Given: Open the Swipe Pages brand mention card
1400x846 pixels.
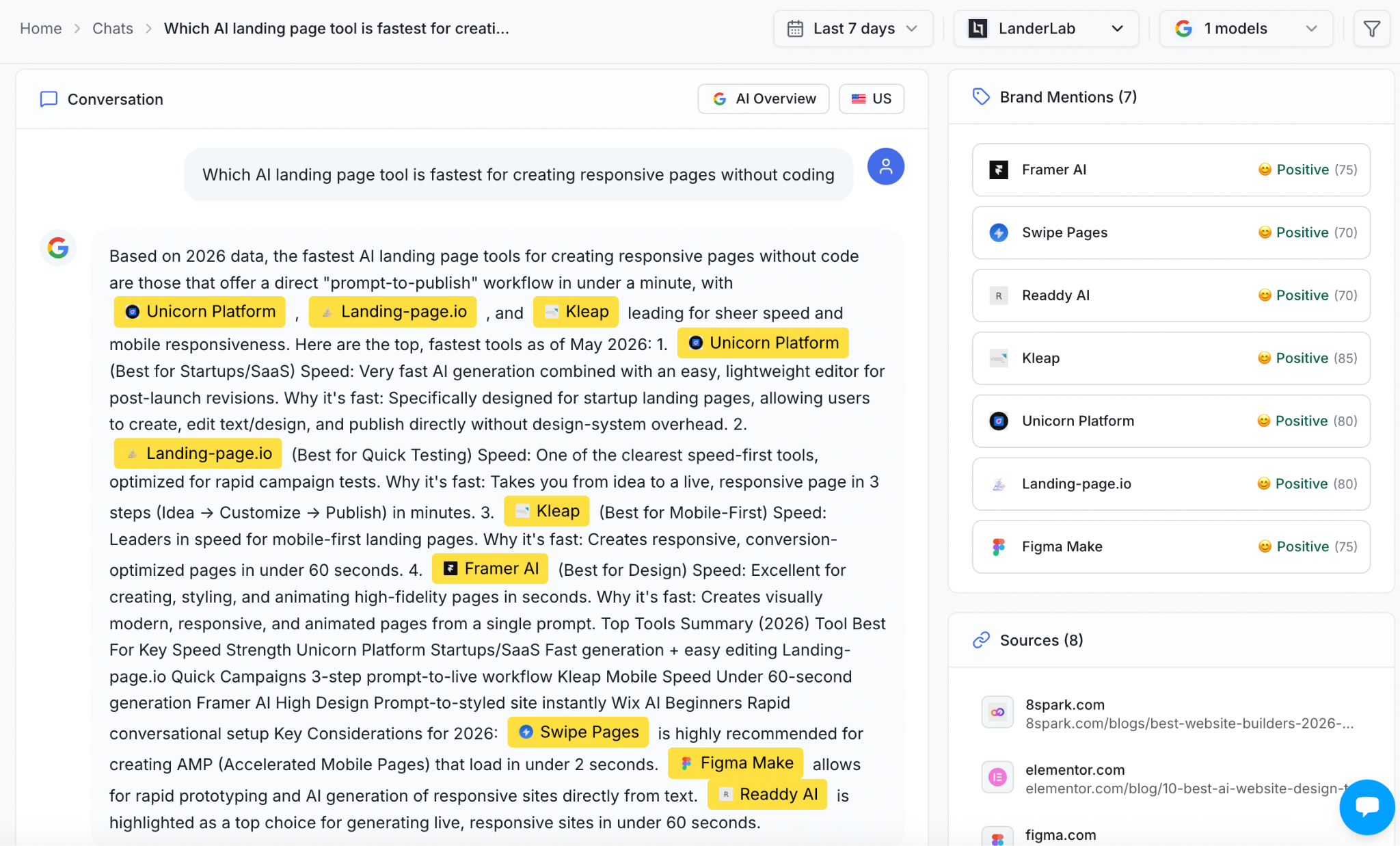Looking at the screenshot, I should [1171, 233].
